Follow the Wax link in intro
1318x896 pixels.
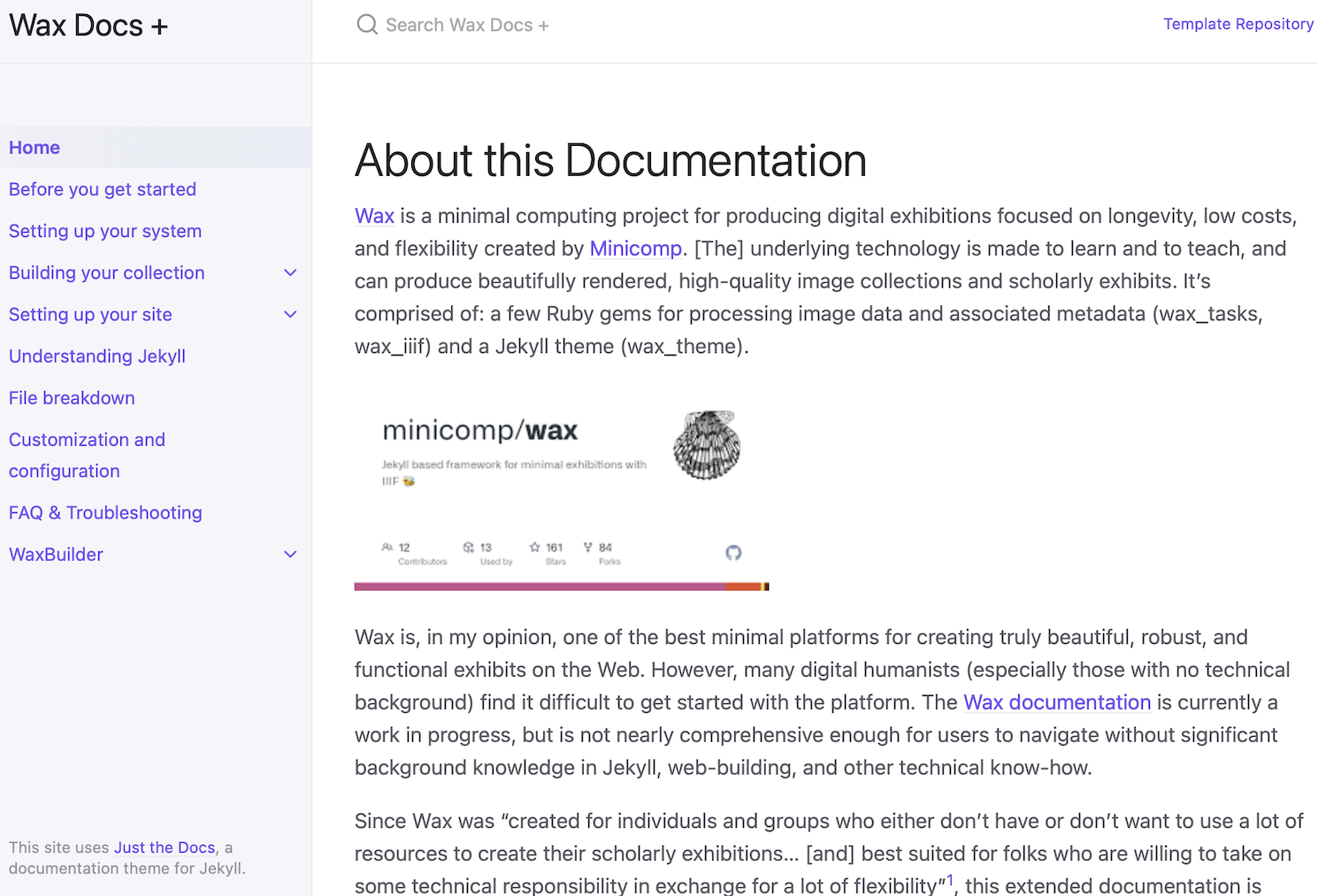coord(374,216)
